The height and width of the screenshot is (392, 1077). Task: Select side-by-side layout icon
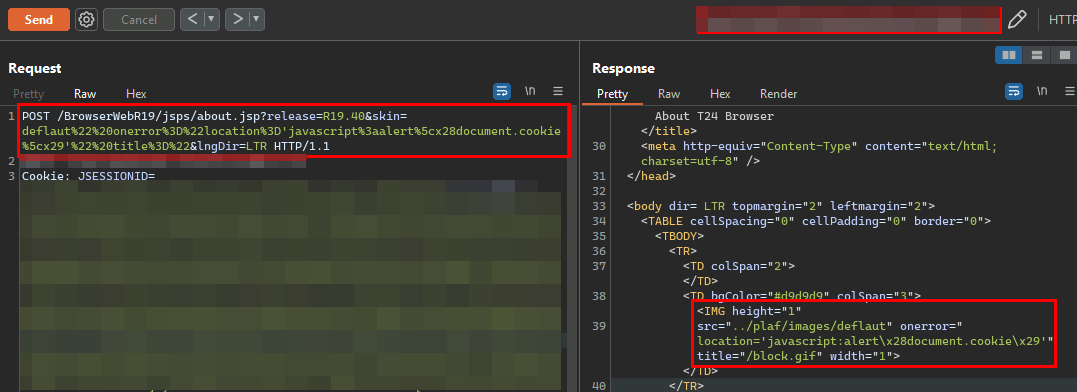pos(1009,55)
